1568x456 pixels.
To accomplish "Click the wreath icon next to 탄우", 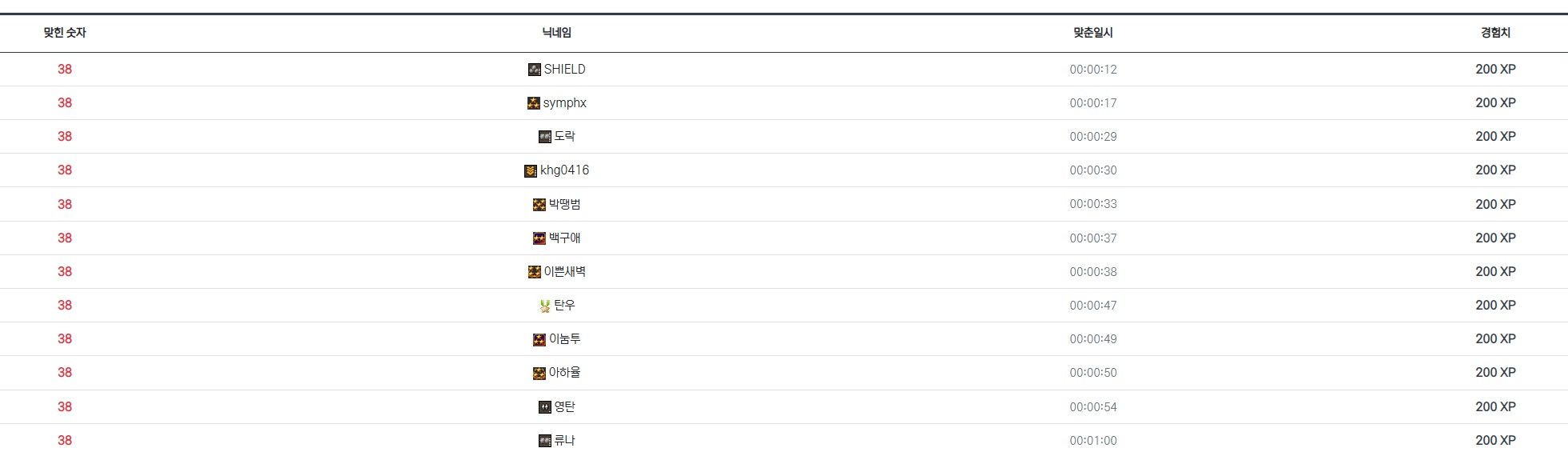I will [545, 306].
